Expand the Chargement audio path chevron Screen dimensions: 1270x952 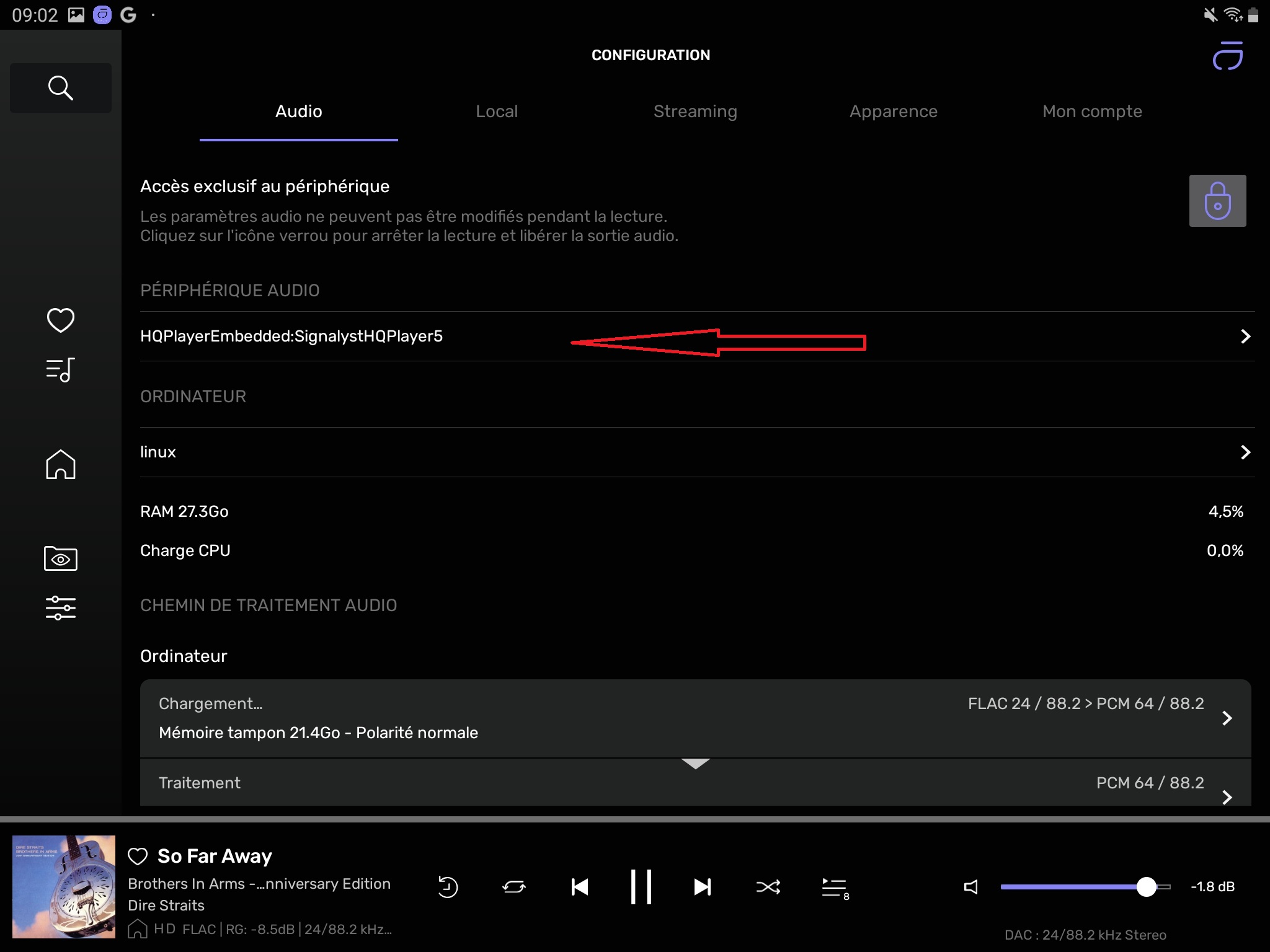(1227, 718)
